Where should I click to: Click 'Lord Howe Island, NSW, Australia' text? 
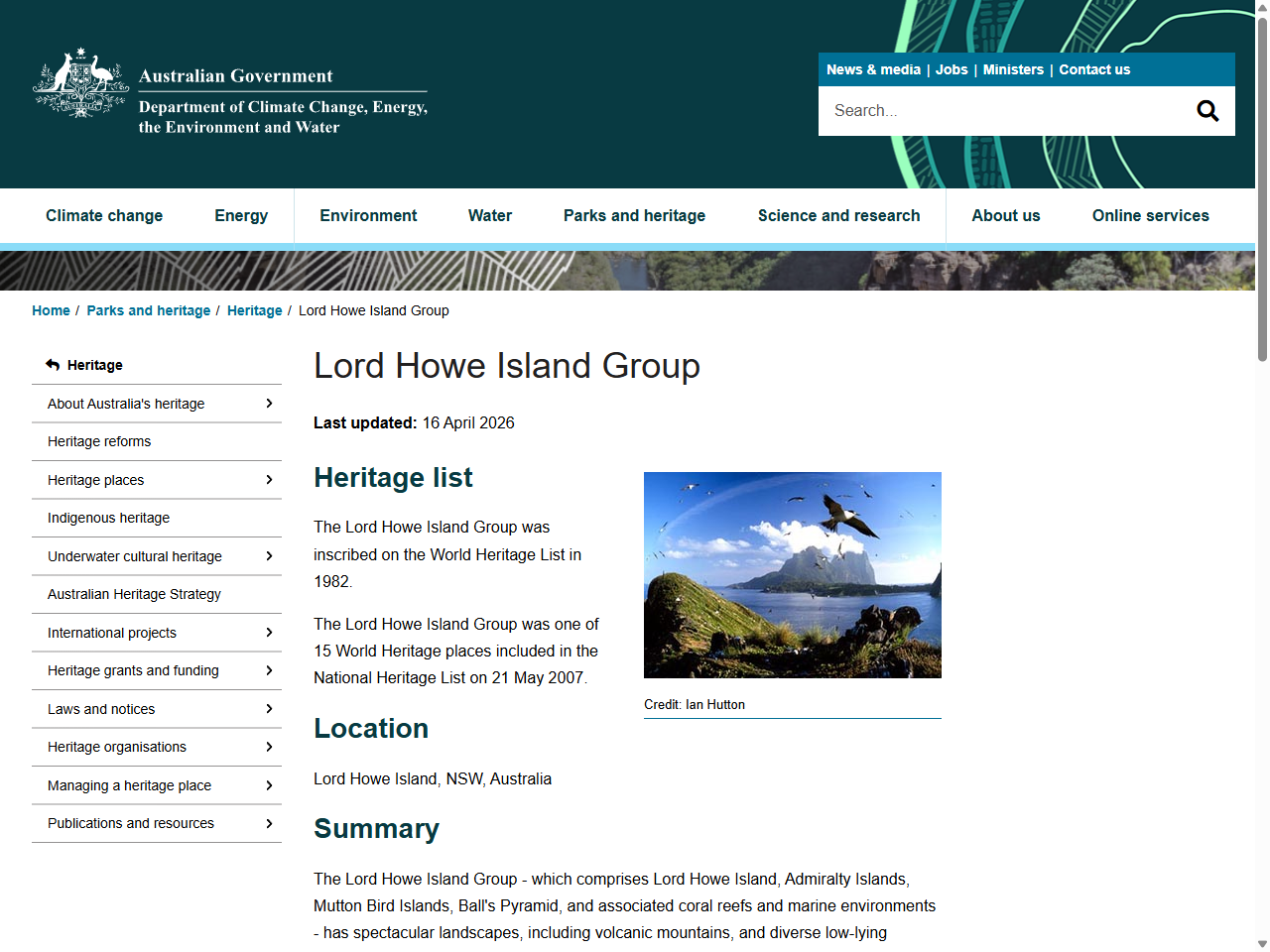click(433, 778)
